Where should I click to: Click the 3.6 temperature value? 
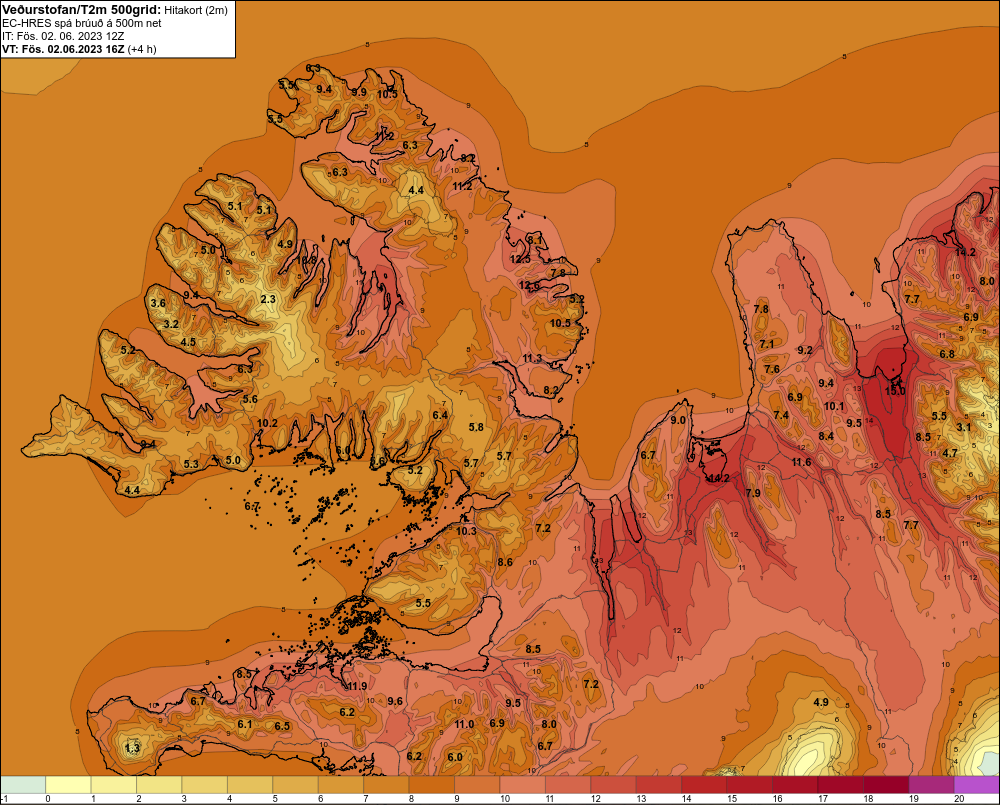pos(158,303)
